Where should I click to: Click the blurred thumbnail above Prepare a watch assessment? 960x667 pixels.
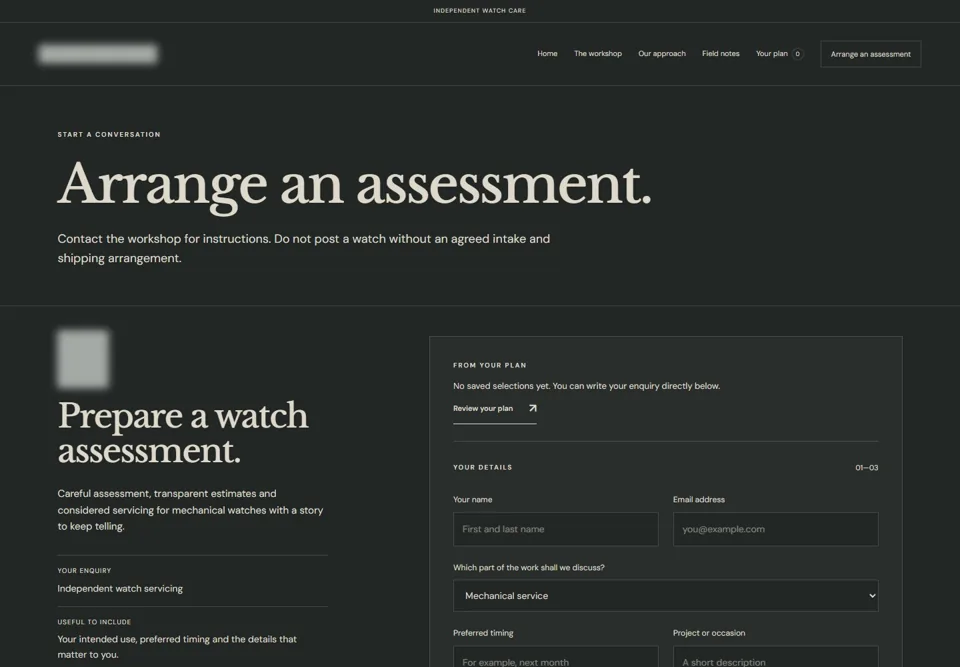83,359
